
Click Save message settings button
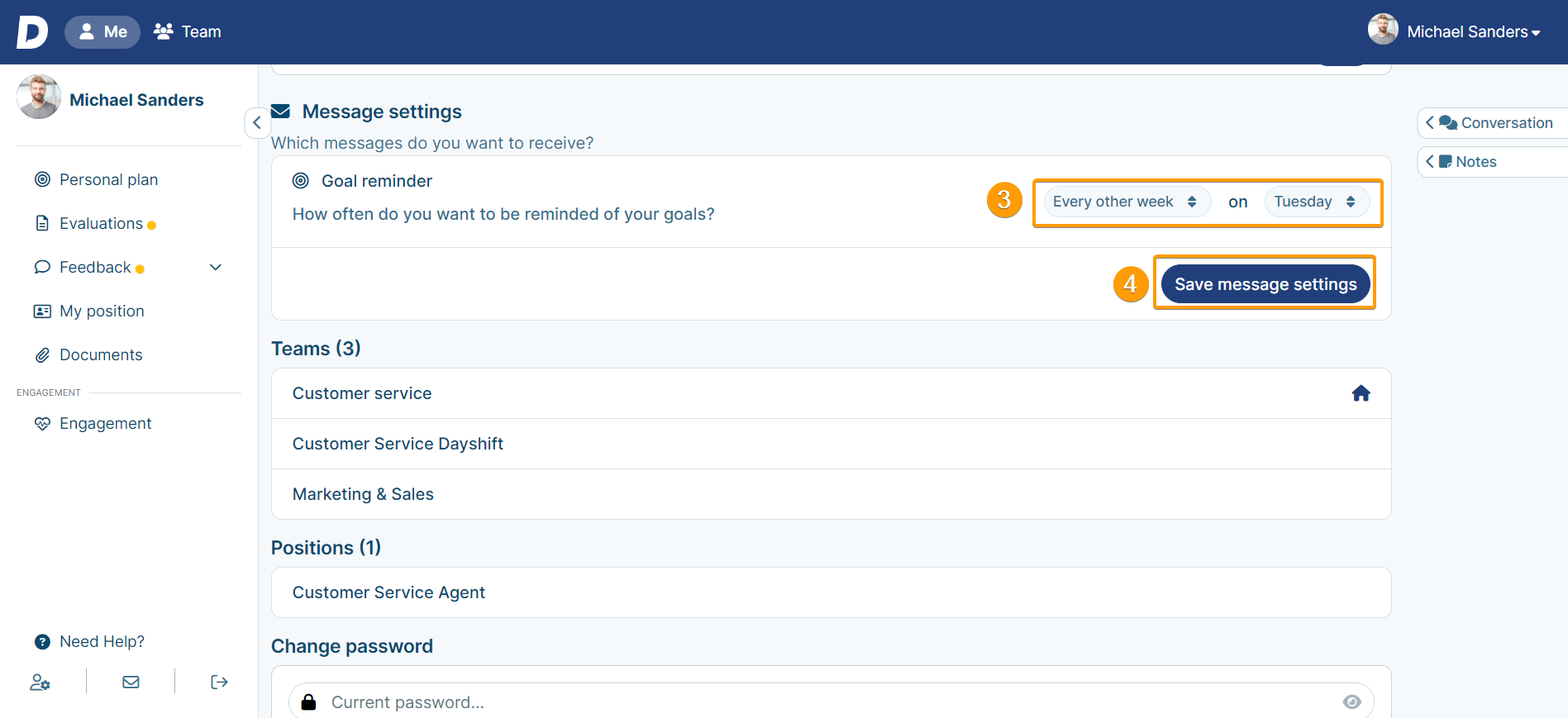1265,284
